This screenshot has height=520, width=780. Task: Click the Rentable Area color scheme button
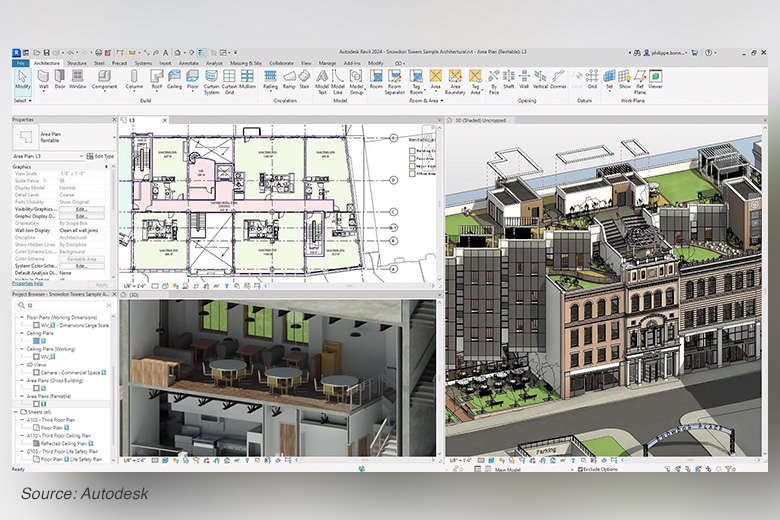tap(82, 259)
